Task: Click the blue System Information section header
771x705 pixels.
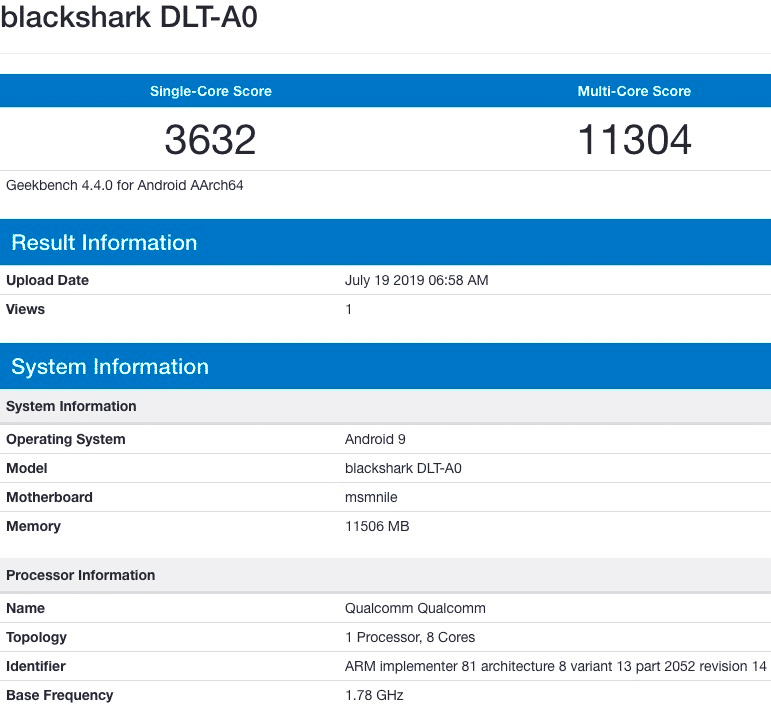Action: [110, 367]
